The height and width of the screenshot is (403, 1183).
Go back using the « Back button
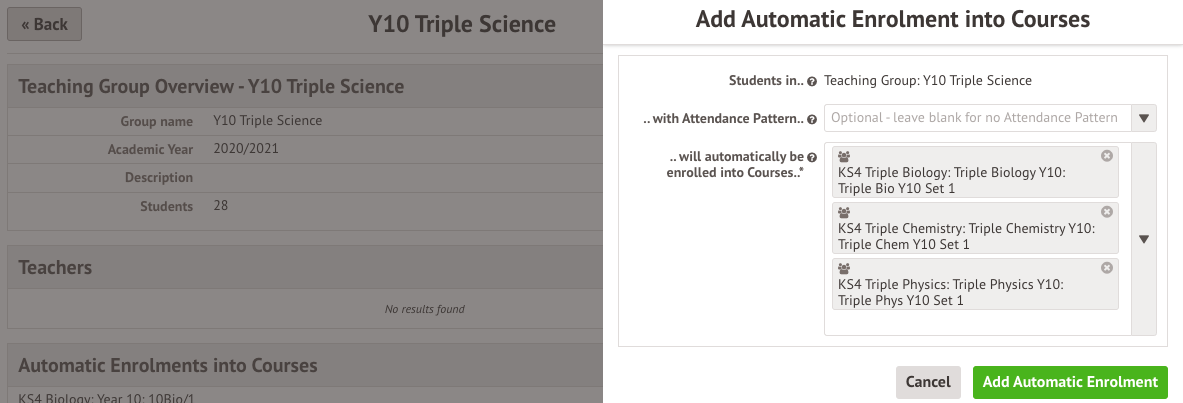pyautogui.click(x=44, y=24)
